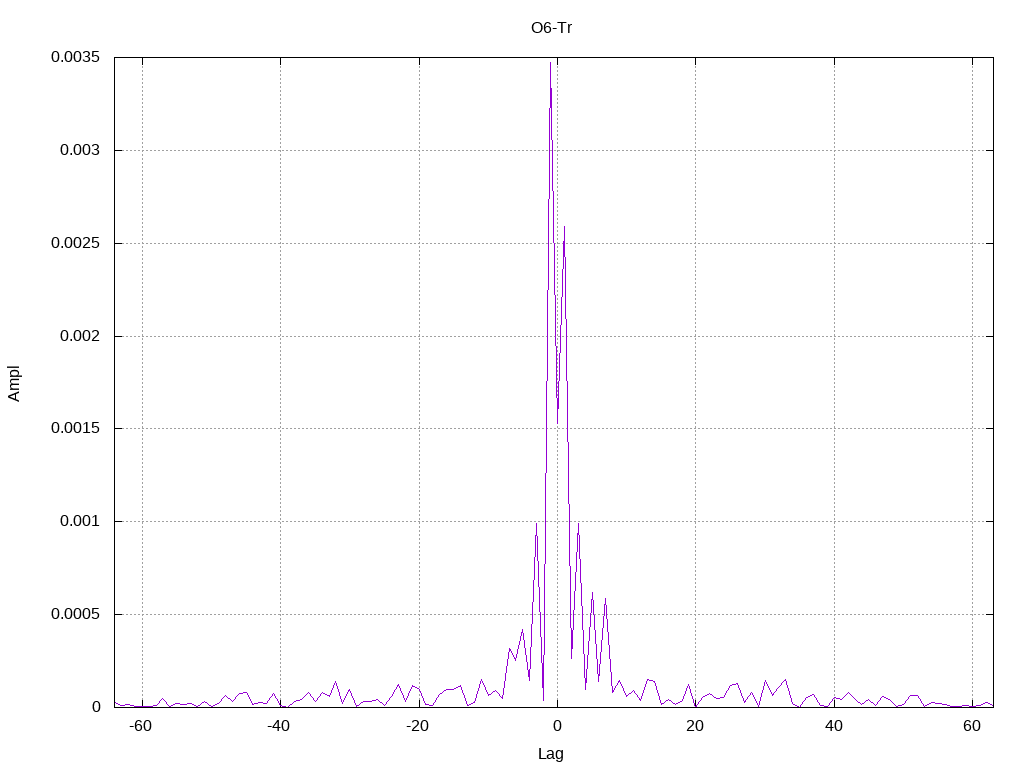The image size is (1024, 768).
Task: Click the -40 x-axis tick label
Action: click(278, 726)
